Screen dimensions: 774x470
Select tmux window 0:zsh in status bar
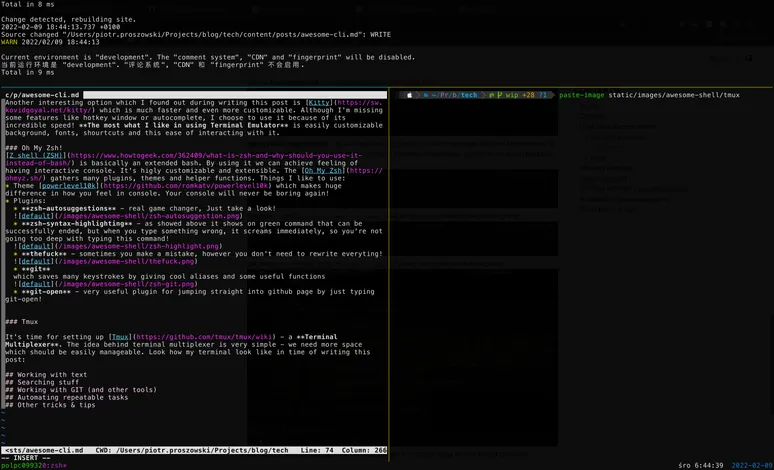coord(55,465)
